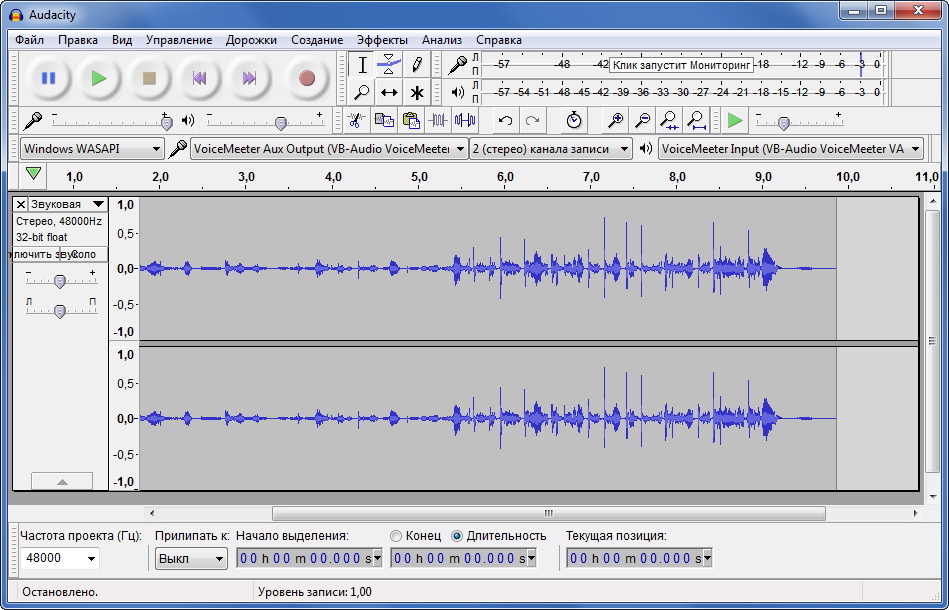Select the Draw pencil tool
Viewport: 949px width, 610px height.
[416, 65]
